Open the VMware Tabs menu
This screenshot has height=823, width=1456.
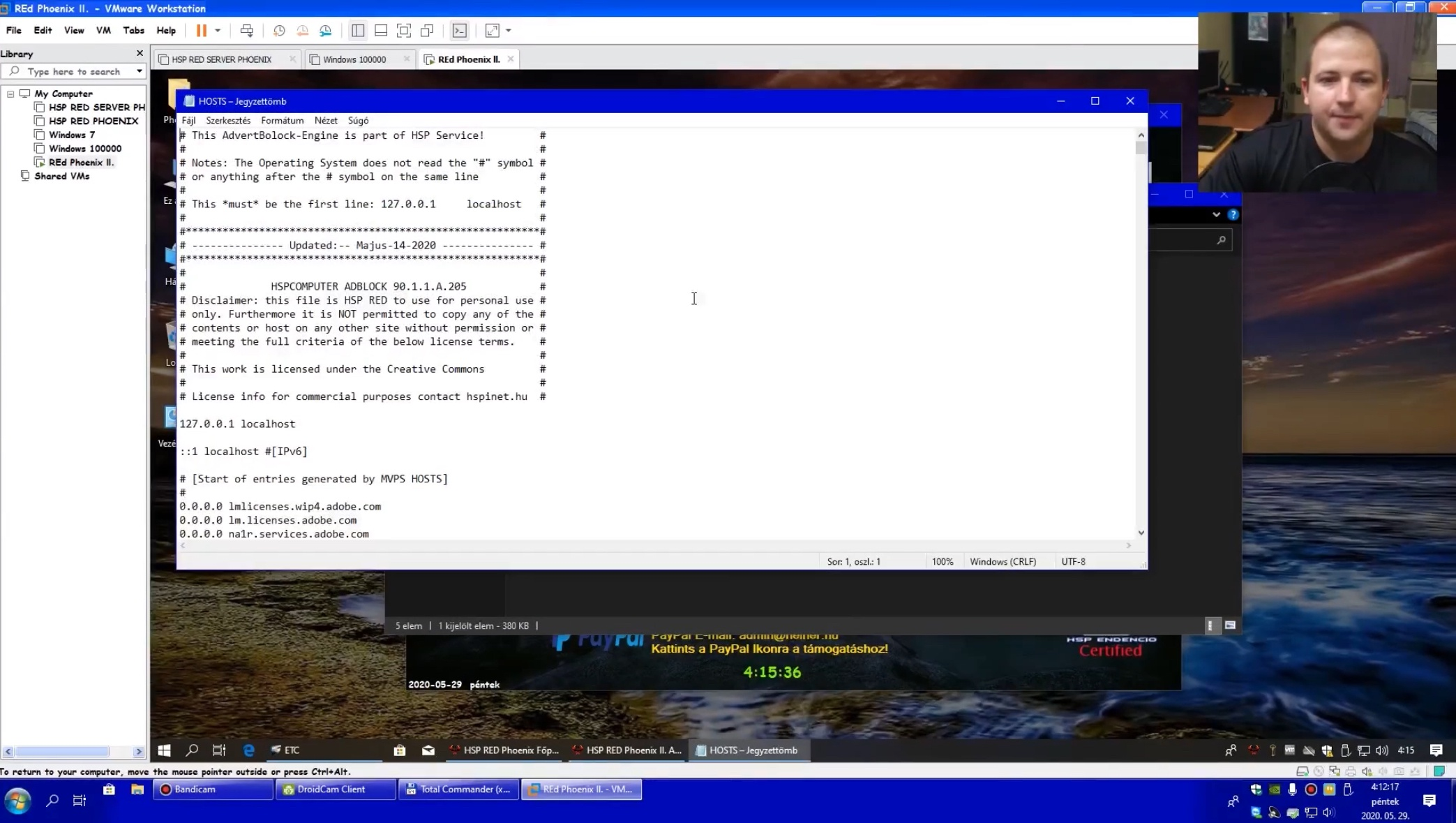(x=133, y=31)
